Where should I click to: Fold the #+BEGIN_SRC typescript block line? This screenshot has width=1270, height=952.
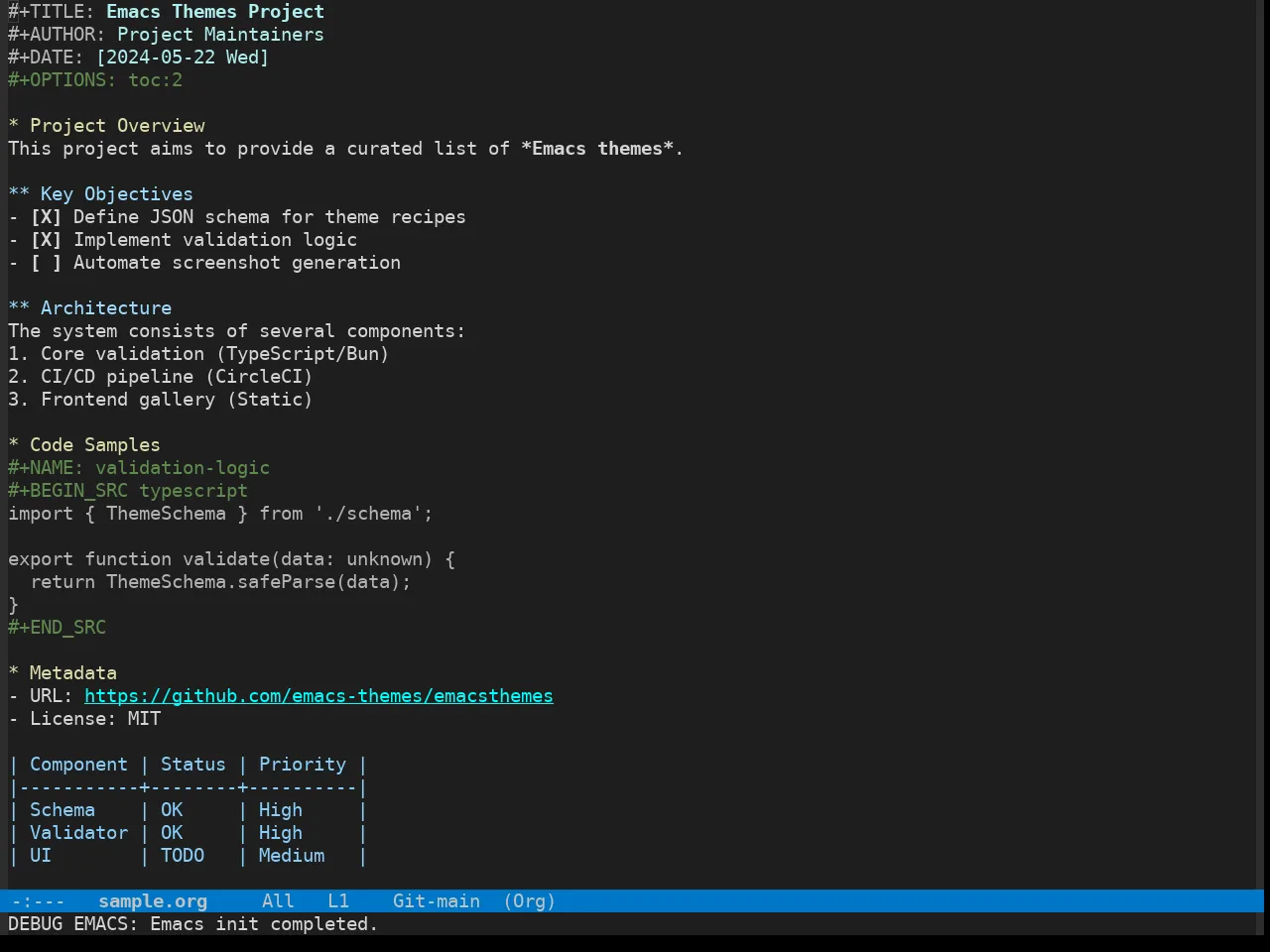click(x=128, y=491)
